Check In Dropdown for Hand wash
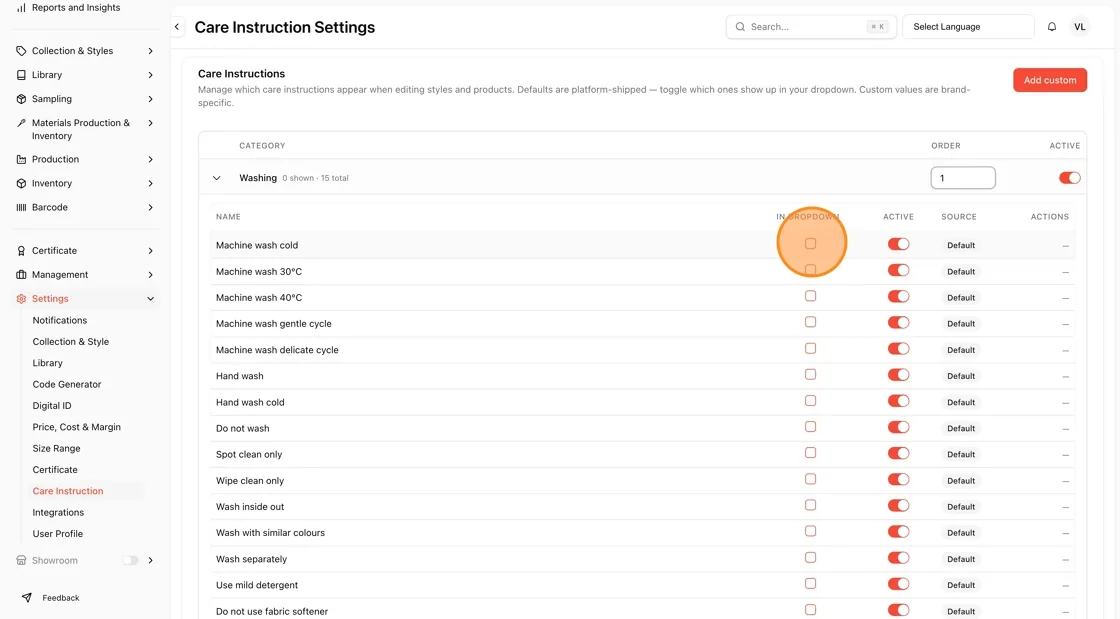The width and height of the screenshot is (1120, 619). (x=810, y=374)
